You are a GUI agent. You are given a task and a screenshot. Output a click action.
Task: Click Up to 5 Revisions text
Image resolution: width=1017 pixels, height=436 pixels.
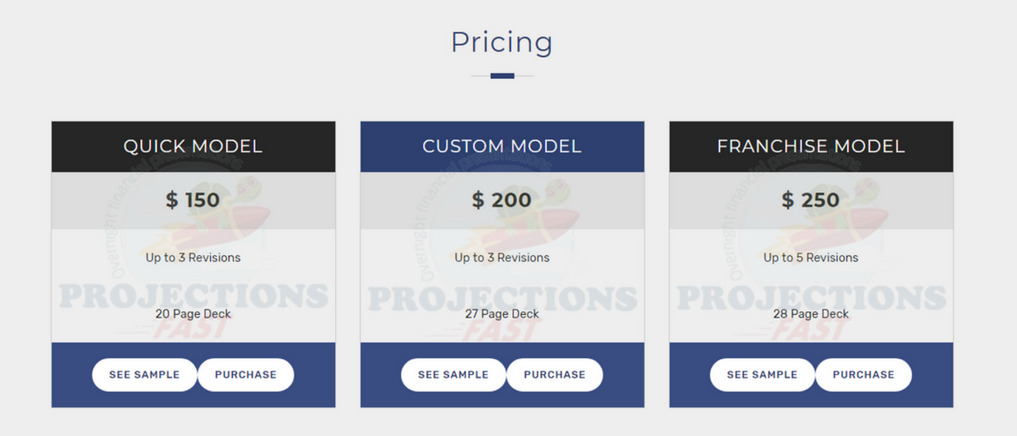tap(811, 258)
